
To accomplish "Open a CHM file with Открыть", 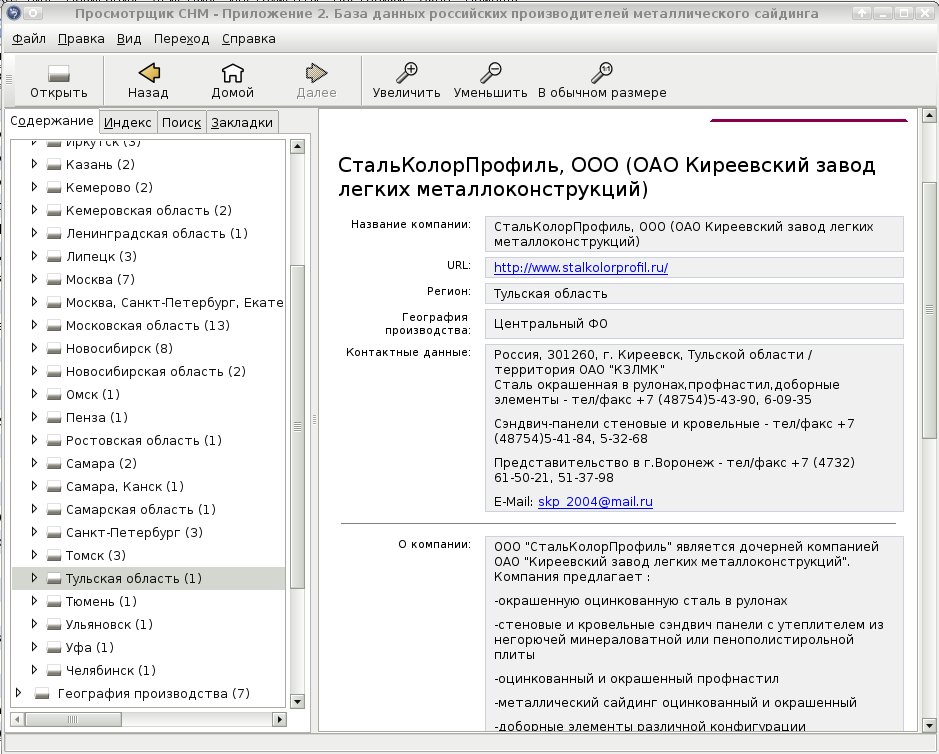I will click(59, 81).
